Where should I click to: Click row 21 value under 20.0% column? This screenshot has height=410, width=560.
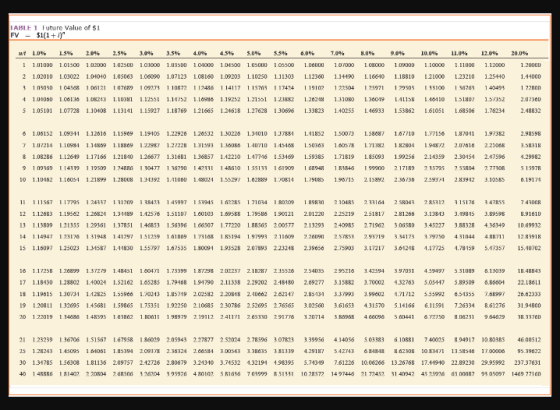click(529, 340)
